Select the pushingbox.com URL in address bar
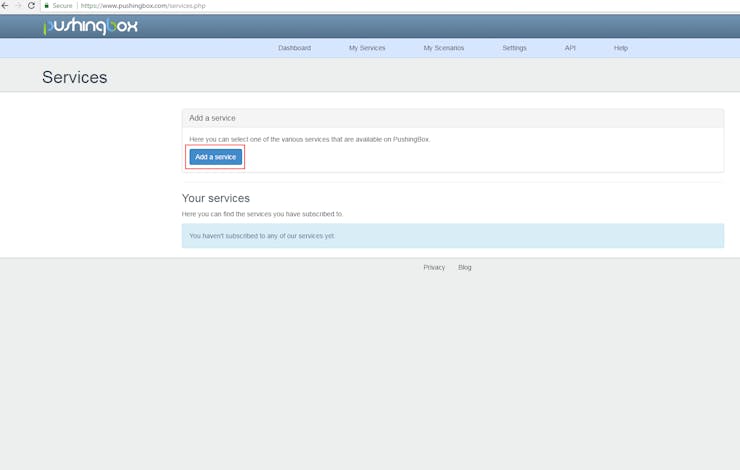 click(x=143, y=6)
